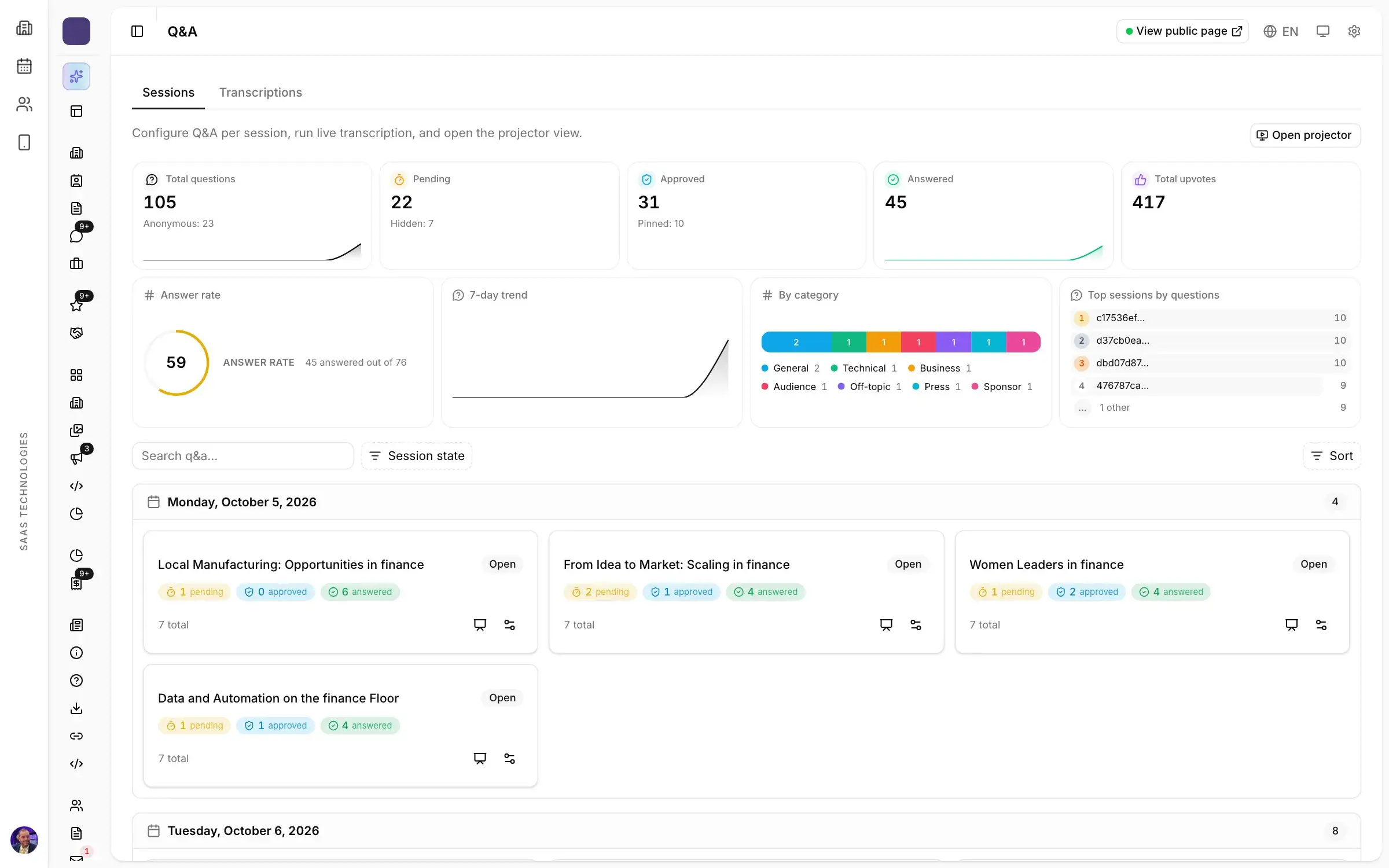Click the mobile device icon in the left rail
The height and width of the screenshot is (868, 1389).
tap(24, 142)
